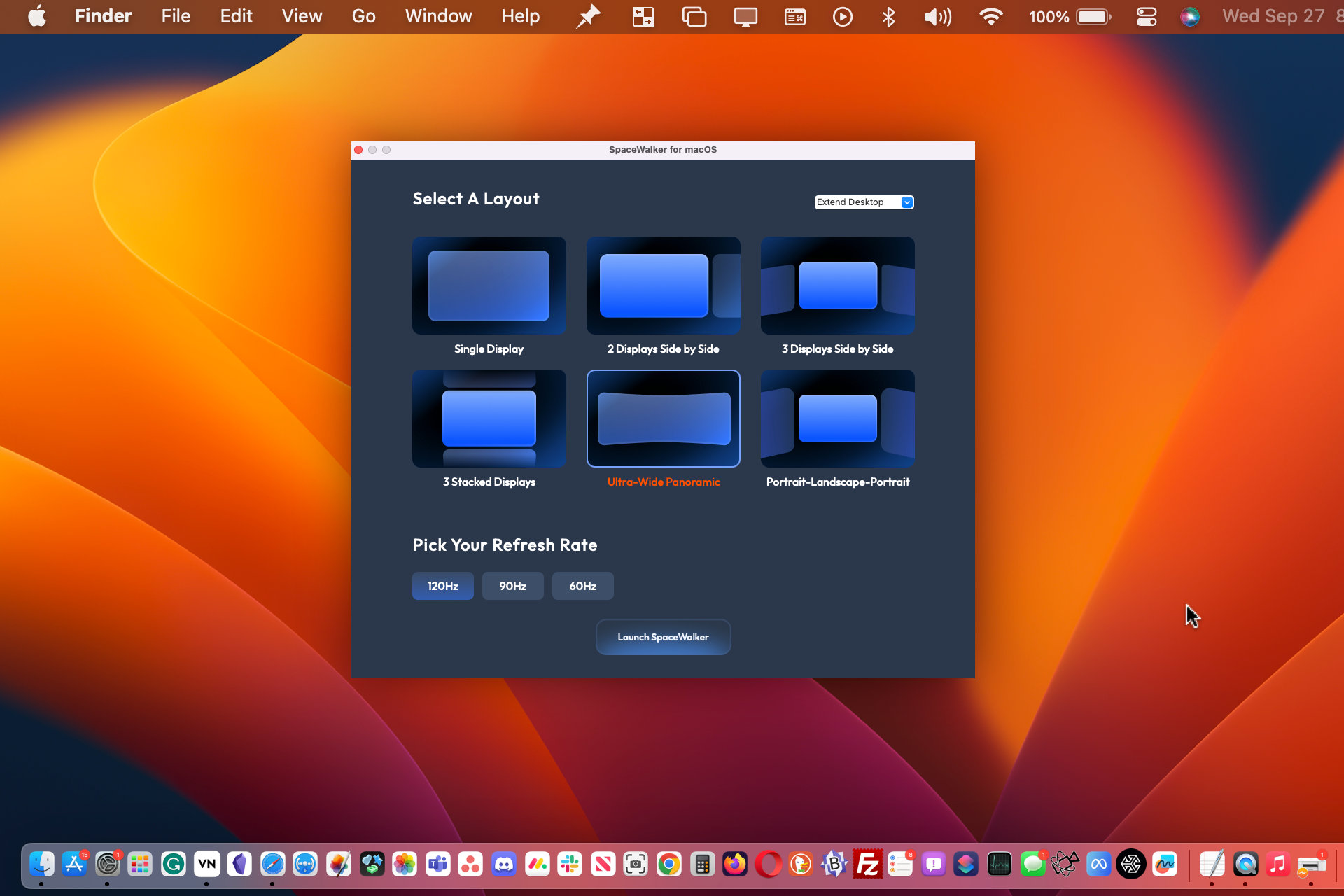Image resolution: width=1344 pixels, height=896 pixels.
Task: Open Activity Monitor from the Dock
Action: point(1000,864)
